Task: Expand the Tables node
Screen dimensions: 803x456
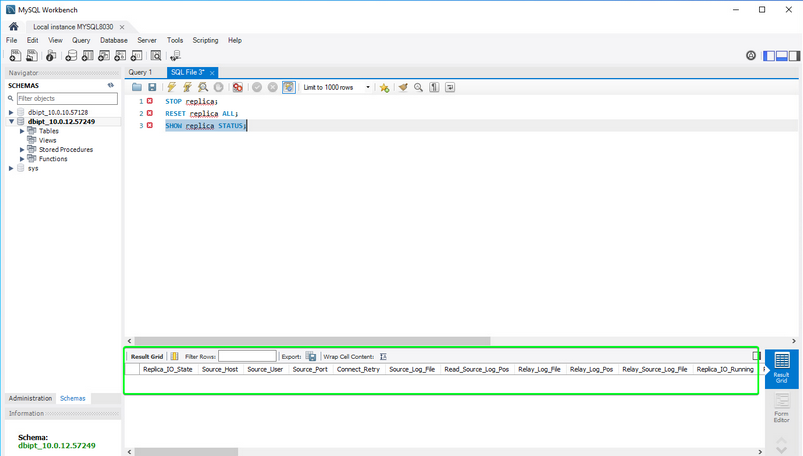Action: click(x=22, y=131)
